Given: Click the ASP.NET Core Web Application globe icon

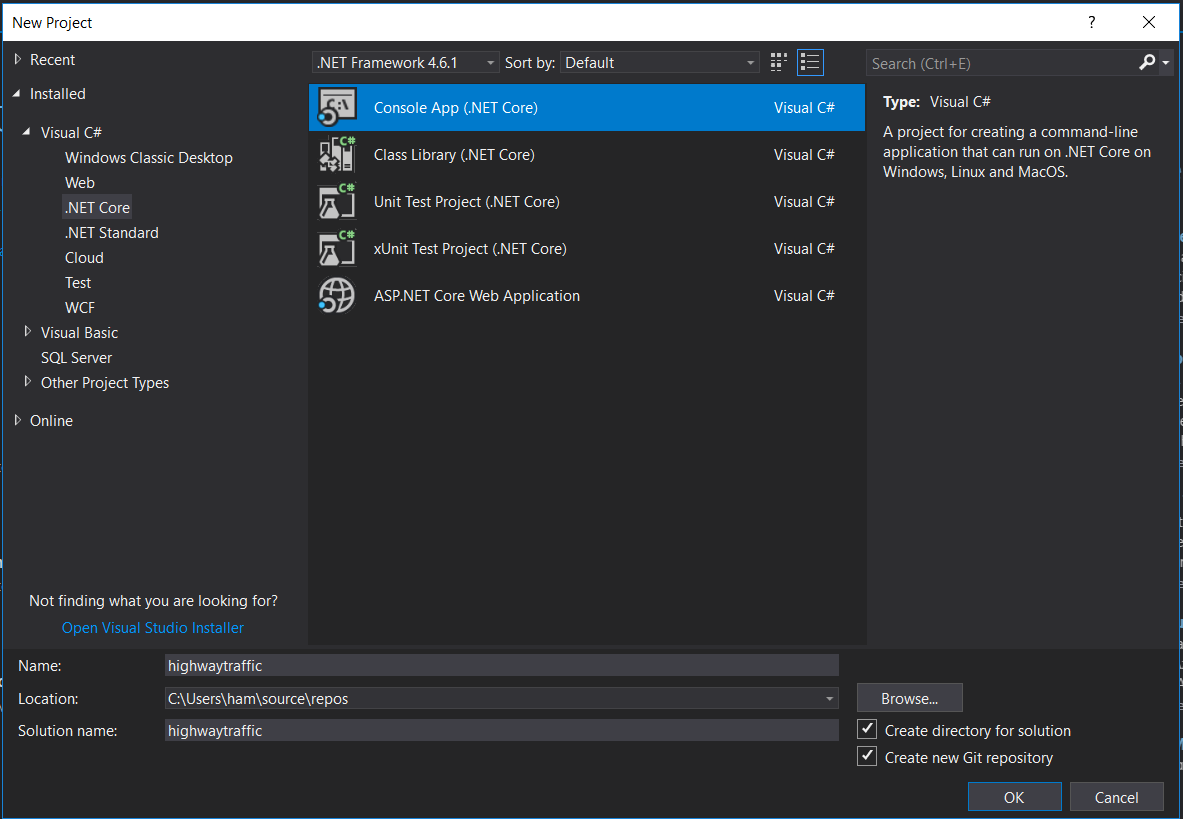Looking at the screenshot, I should (x=336, y=295).
